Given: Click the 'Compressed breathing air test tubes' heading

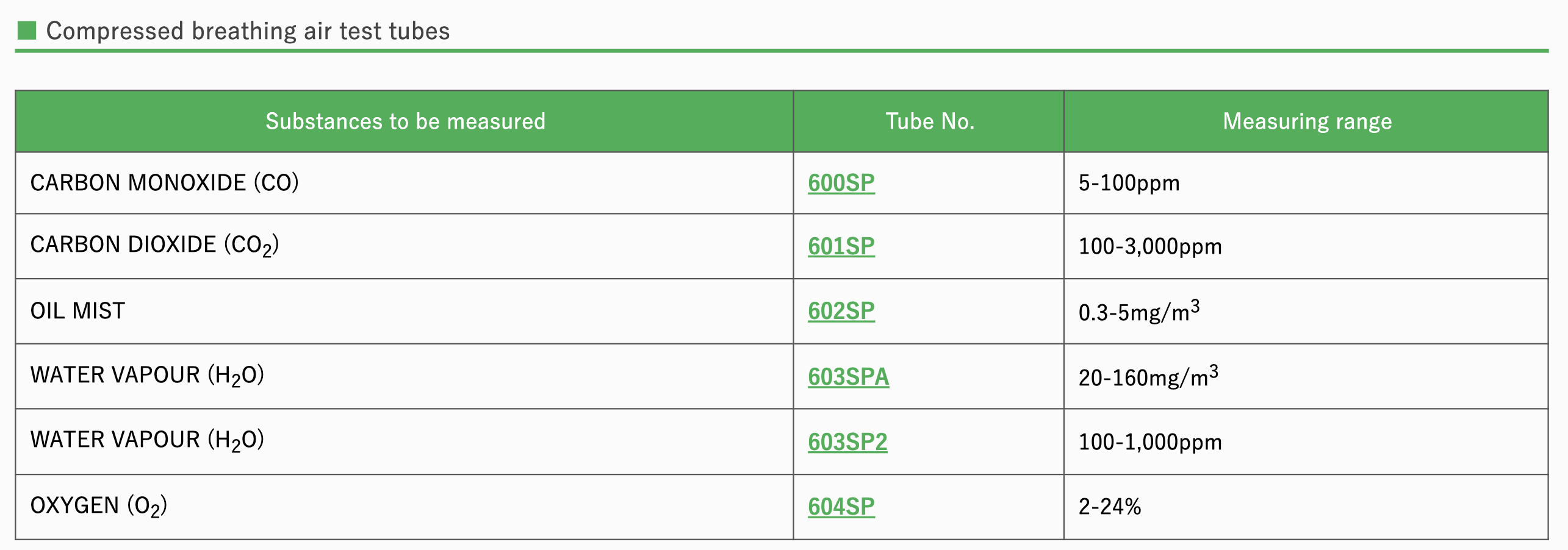Looking at the screenshot, I should click(x=248, y=31).
